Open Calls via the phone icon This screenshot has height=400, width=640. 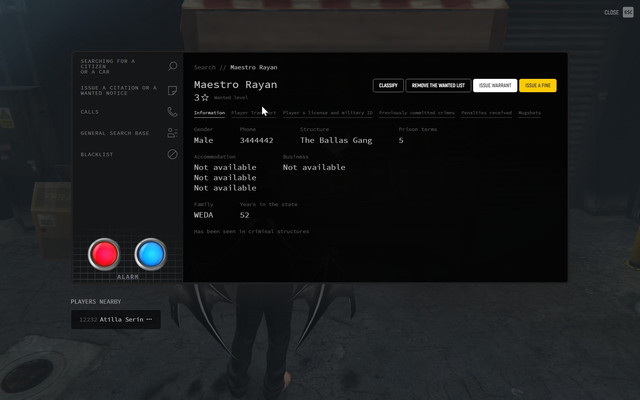[172, 112]
